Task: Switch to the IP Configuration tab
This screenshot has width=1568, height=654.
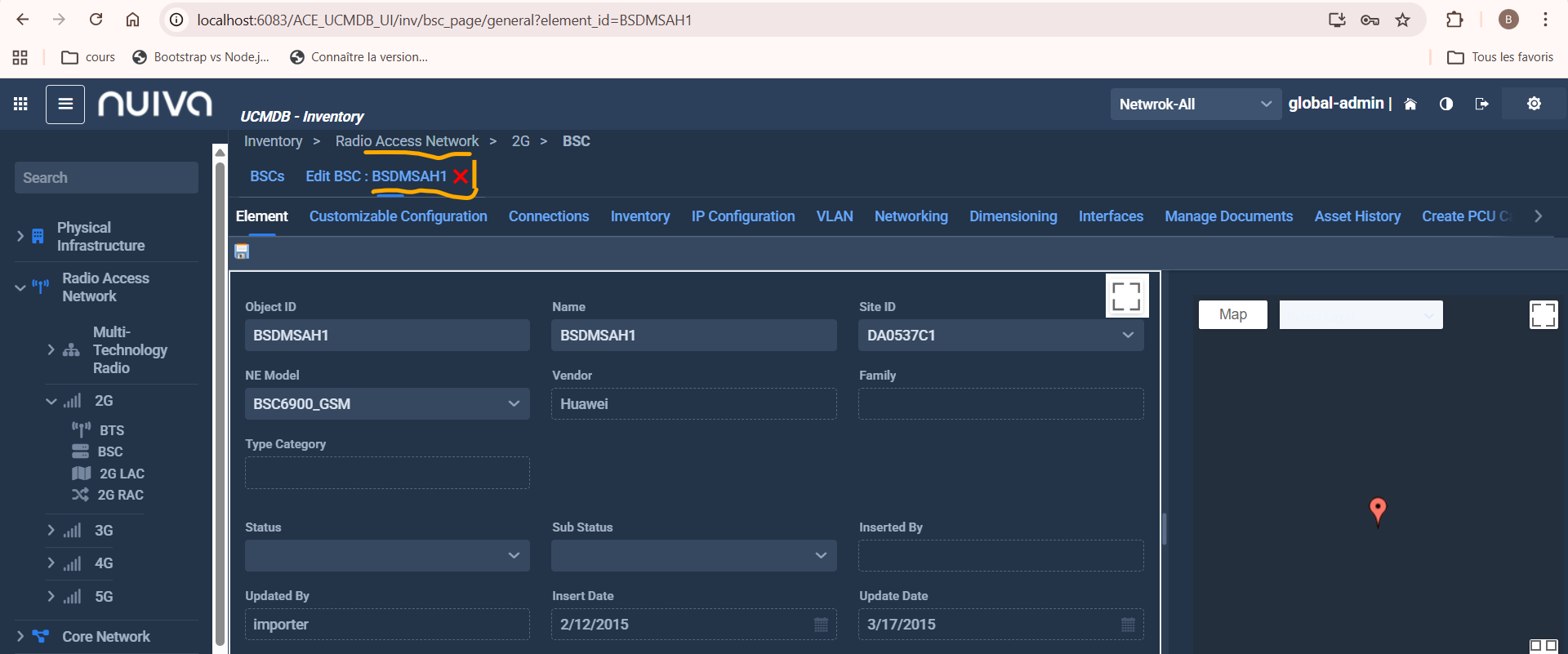Action: tap(742, 216)
